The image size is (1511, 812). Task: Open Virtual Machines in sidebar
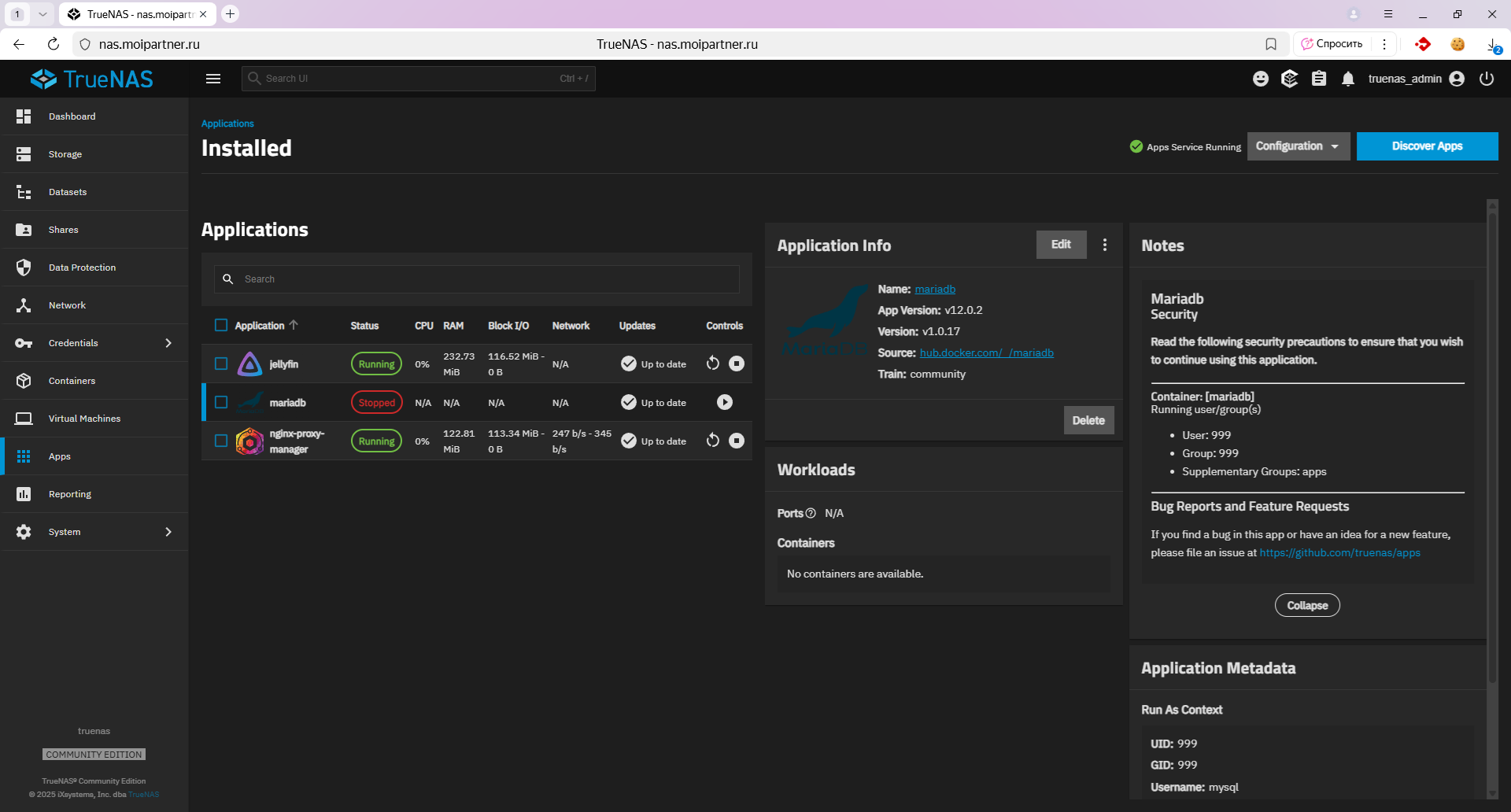point(84,419)
